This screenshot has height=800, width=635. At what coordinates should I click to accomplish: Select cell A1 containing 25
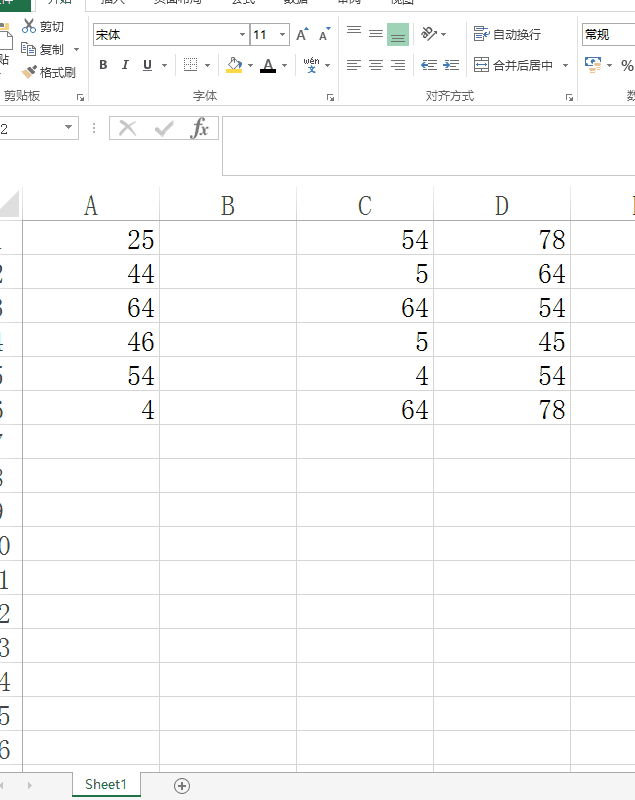click(x=91, y=238)
